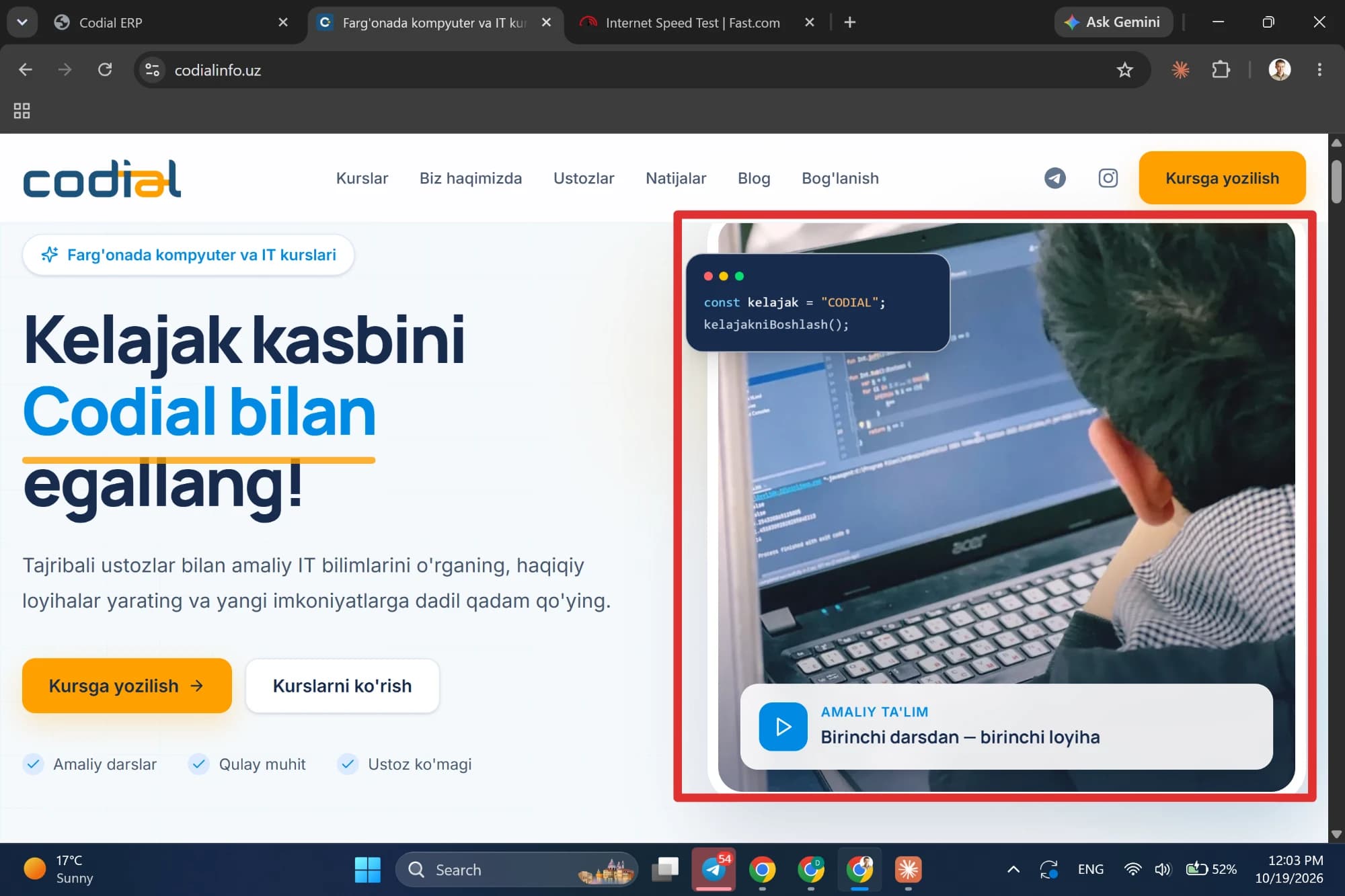Click the blue play button on video card
Viewport: 1345px width, 896px height.
click(x=783, y=727)
